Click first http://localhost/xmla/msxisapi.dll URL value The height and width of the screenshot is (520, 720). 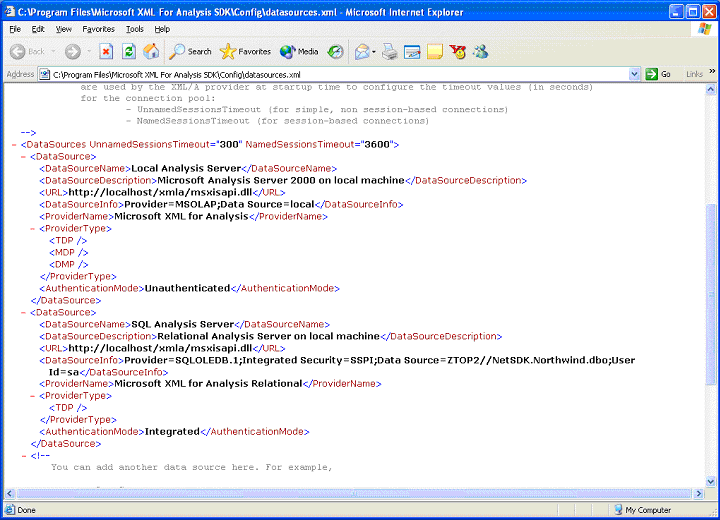(x=160, y=192)
